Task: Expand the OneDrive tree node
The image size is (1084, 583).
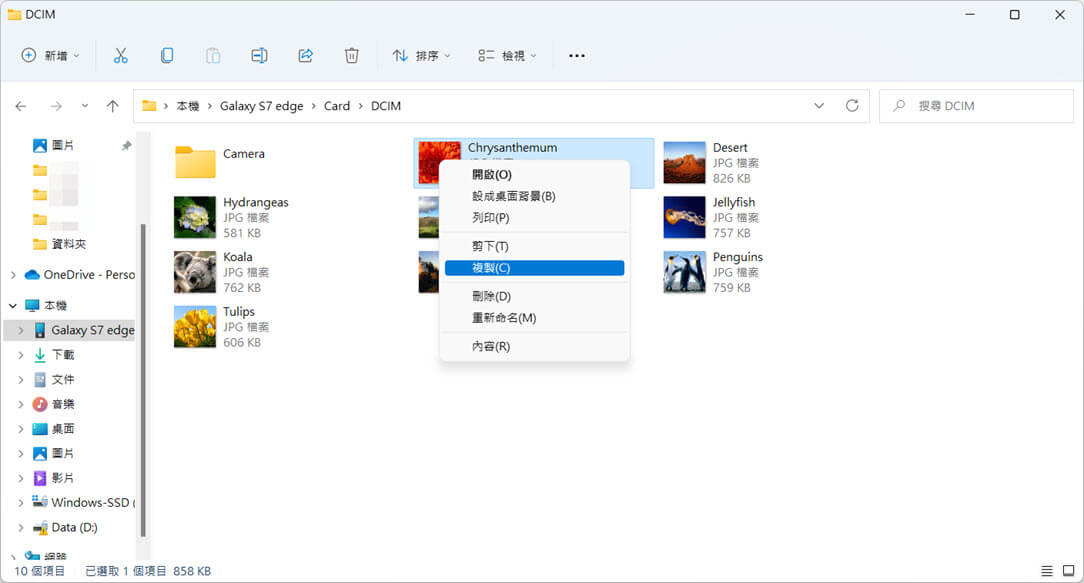Action: pos(13,275)
